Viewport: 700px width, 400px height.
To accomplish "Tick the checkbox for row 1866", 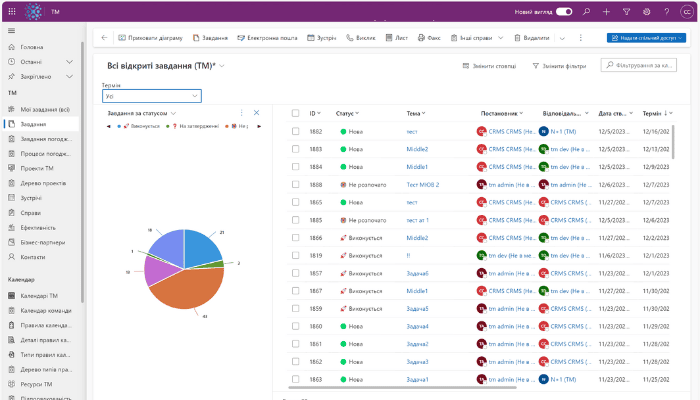I will click(295, 237).
